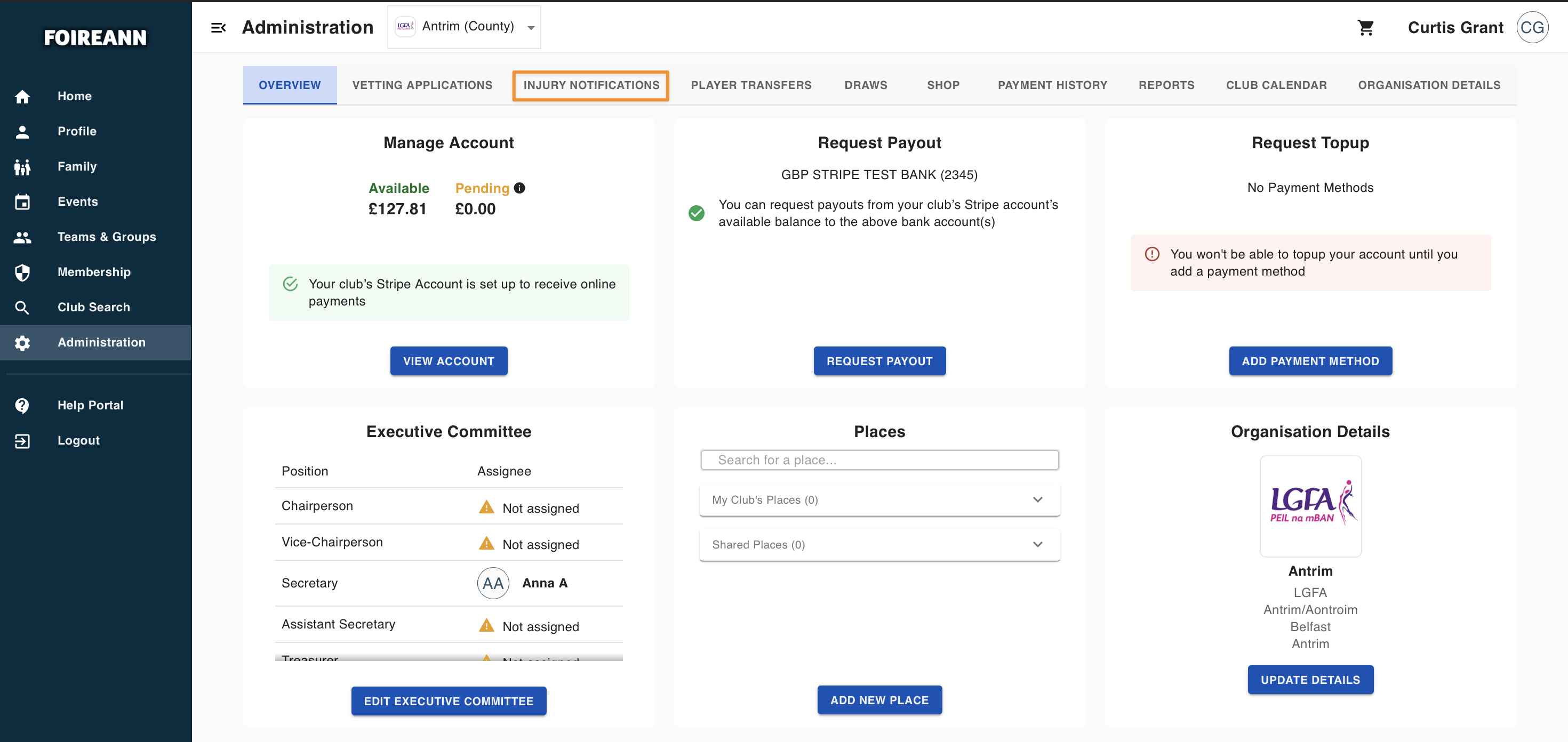Click Edit Executive Committee button
Image resolution: width=1568 pixels, height=742 pixels.
point(449,701)
